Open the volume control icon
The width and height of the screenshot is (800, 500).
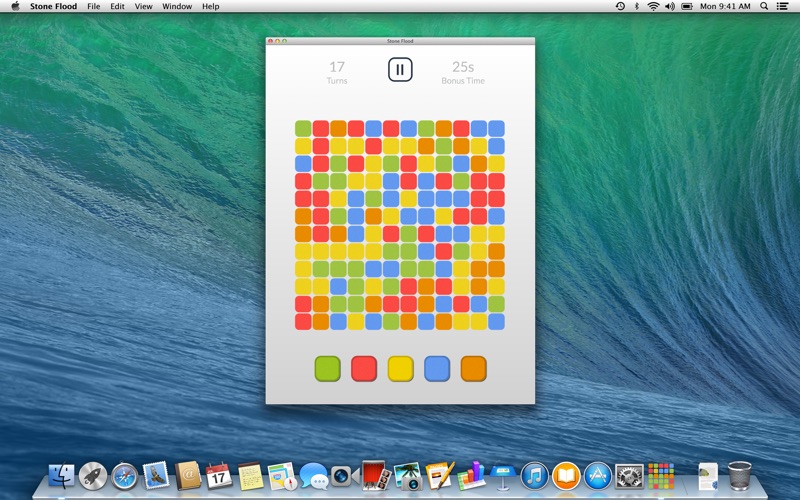pyautogui.click(x=671, y=6)
